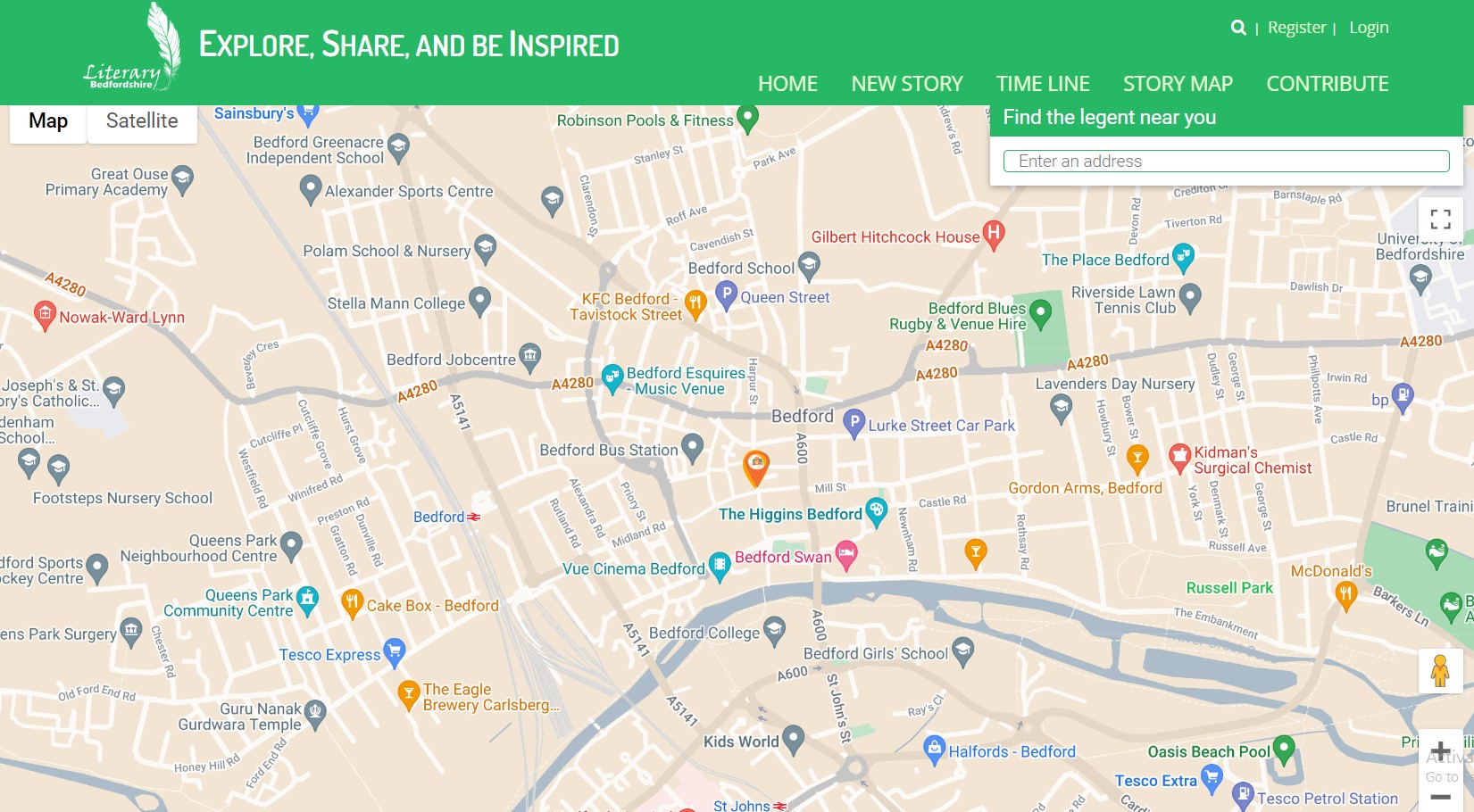Select The Place Bedford theatre pin
Viewport: 1474px width, 812px height.
(x=1183, y=258)
